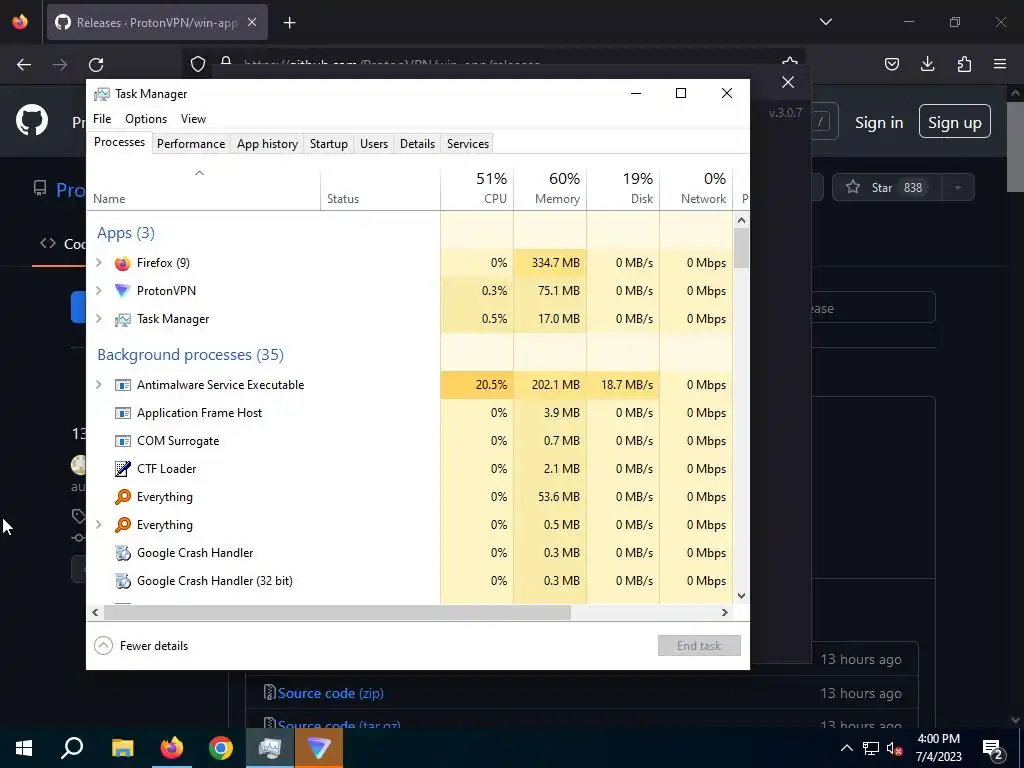
Task: Click the muted volume tray icon
Action: 894,748
